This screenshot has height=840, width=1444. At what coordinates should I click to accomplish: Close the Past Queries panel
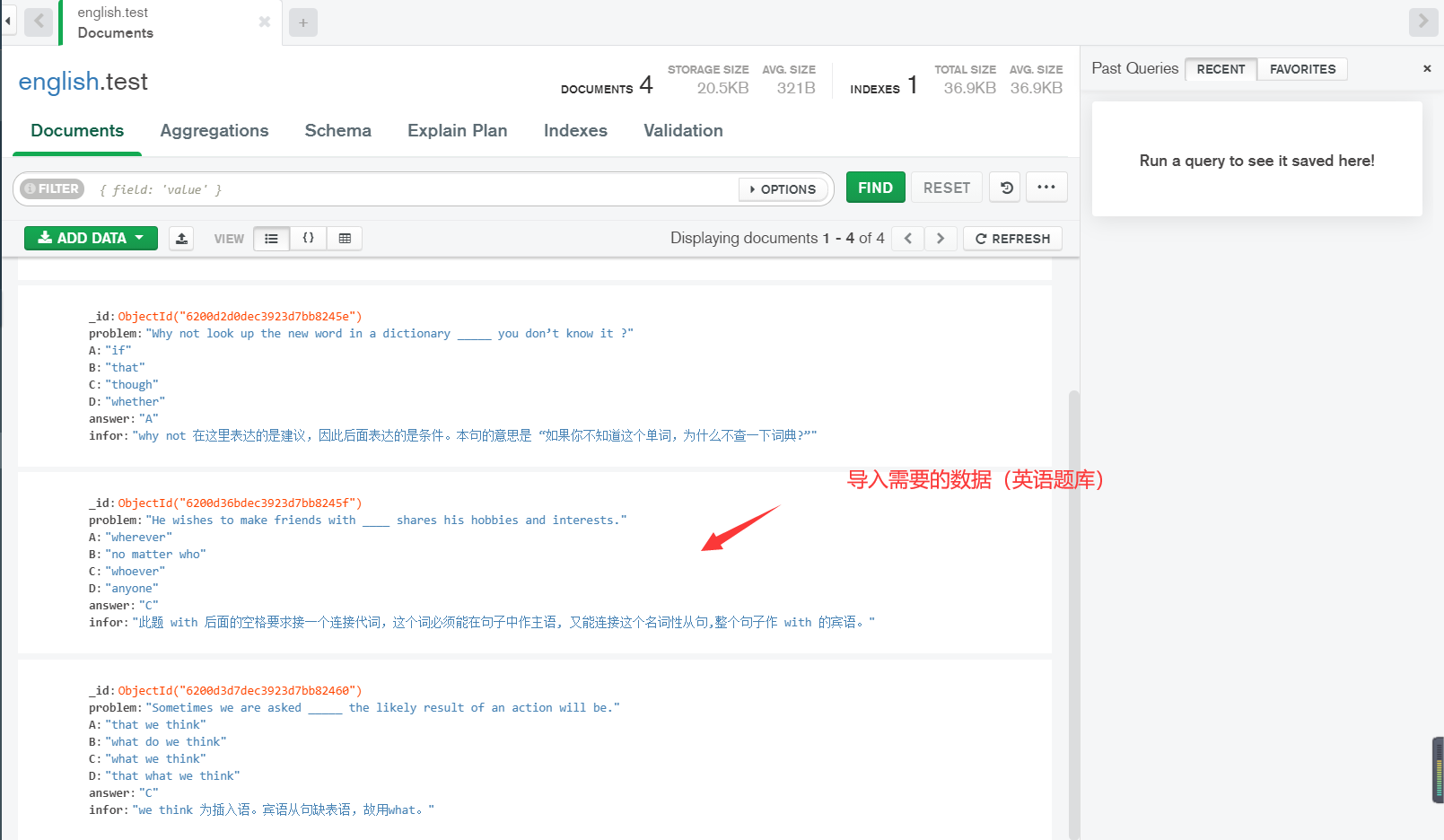[1427, 68]
